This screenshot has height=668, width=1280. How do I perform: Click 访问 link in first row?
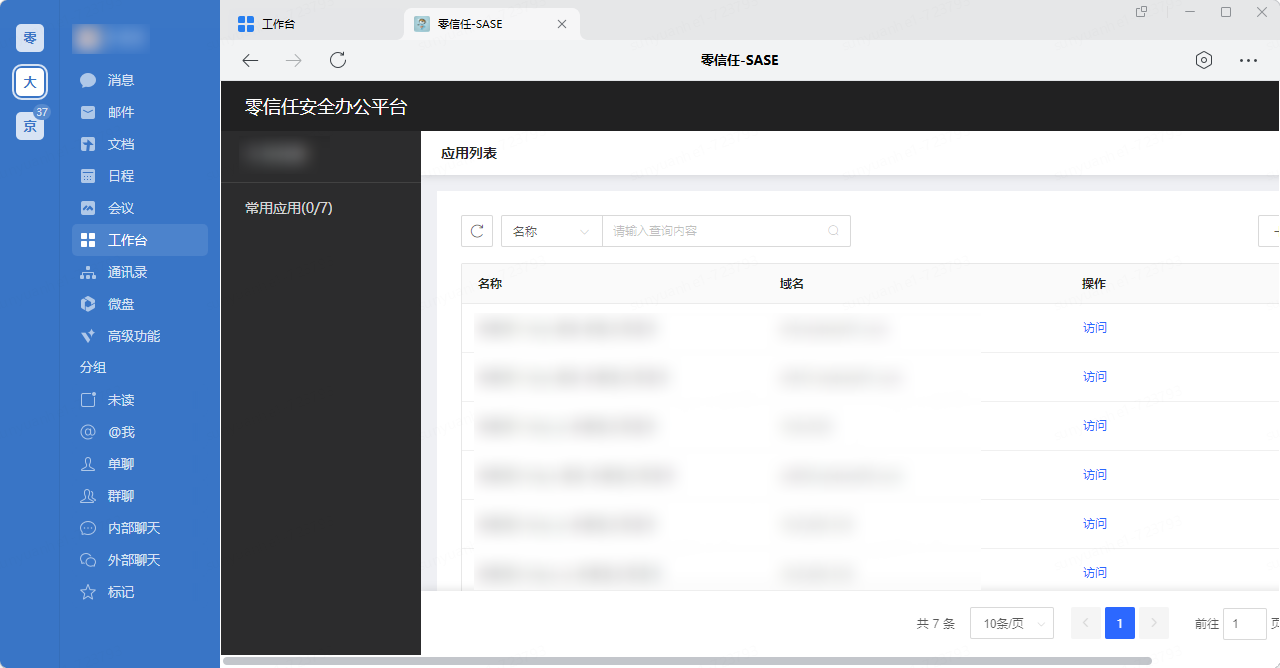(1094, 328)
